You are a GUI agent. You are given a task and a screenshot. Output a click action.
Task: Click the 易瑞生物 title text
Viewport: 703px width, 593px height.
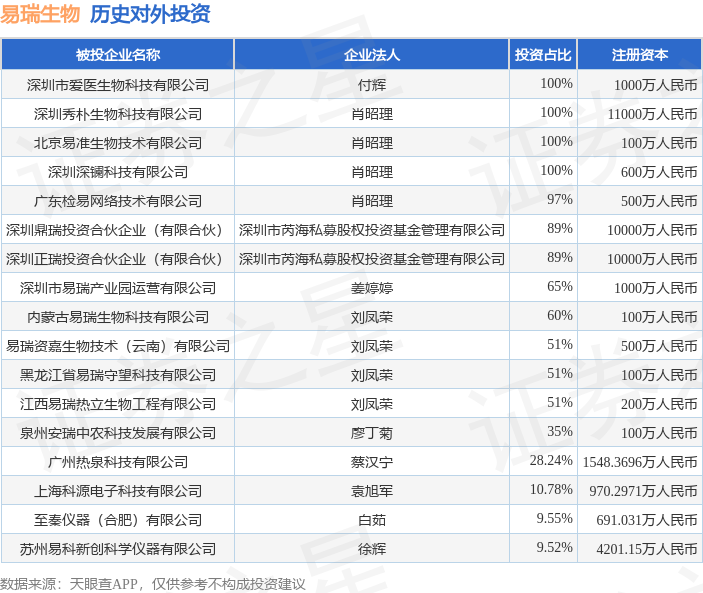coord(40,14)
